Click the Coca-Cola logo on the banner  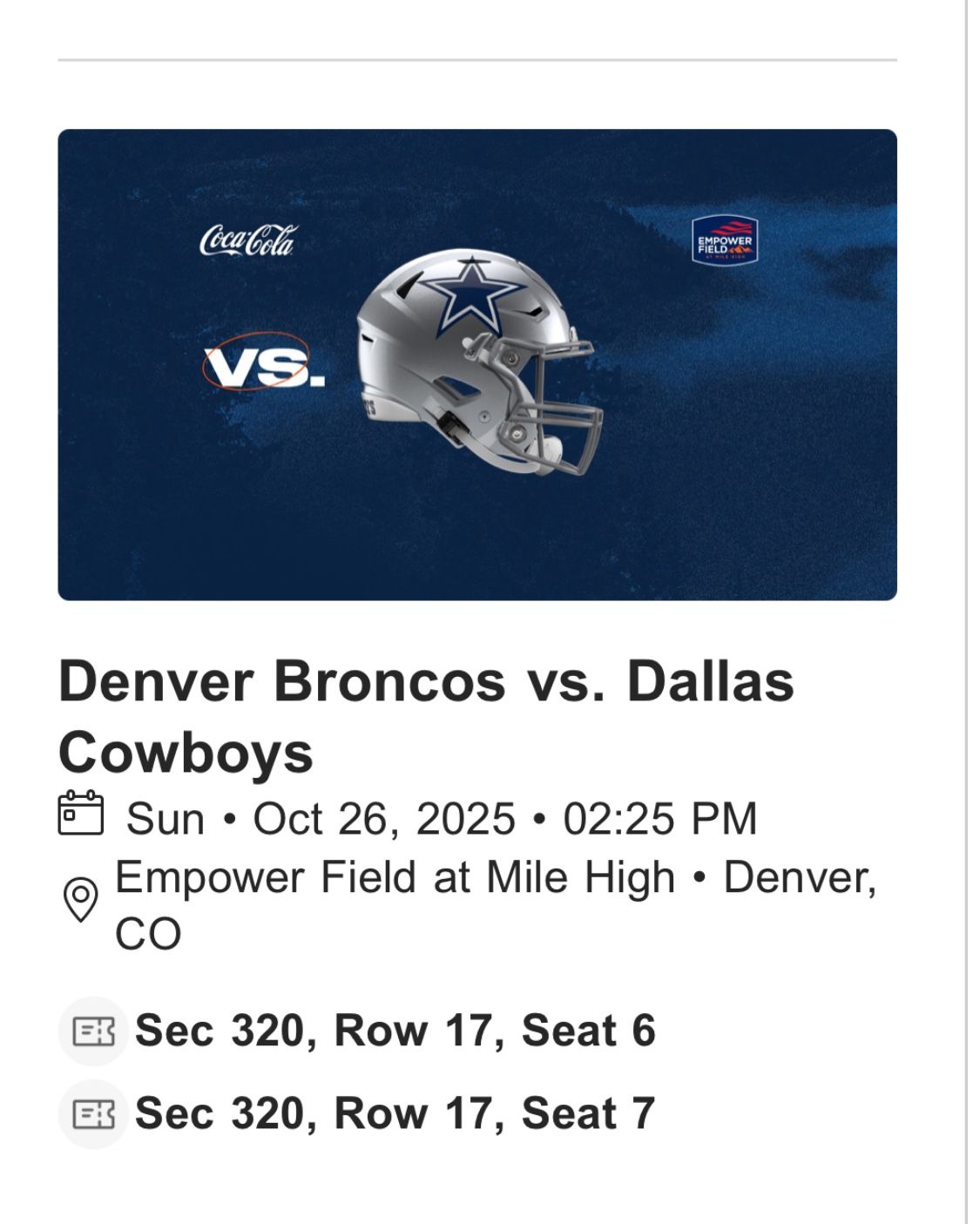click(247, 240)
